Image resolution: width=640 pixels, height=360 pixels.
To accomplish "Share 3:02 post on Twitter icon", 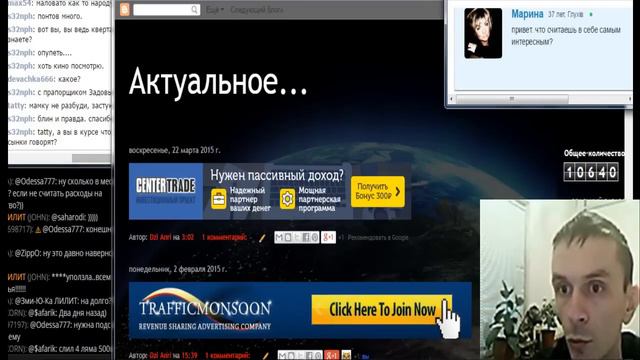I will coord(297,237).
